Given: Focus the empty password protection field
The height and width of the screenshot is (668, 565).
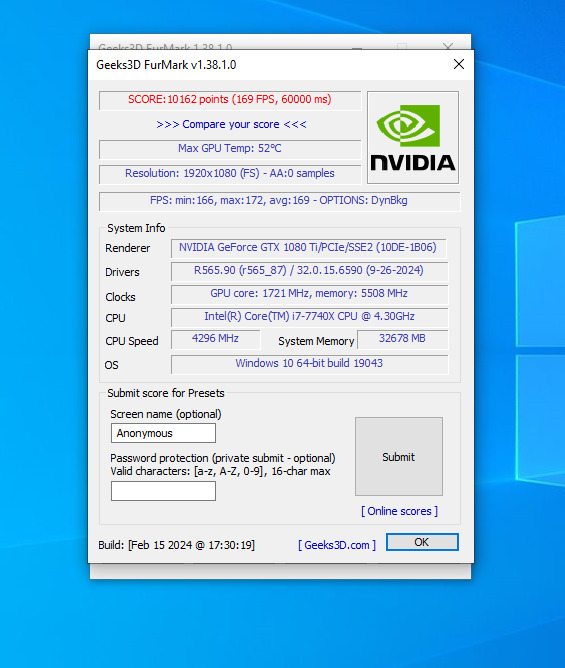Looking at the screenshot, I should pyautogui.click(x=163, y=491).
